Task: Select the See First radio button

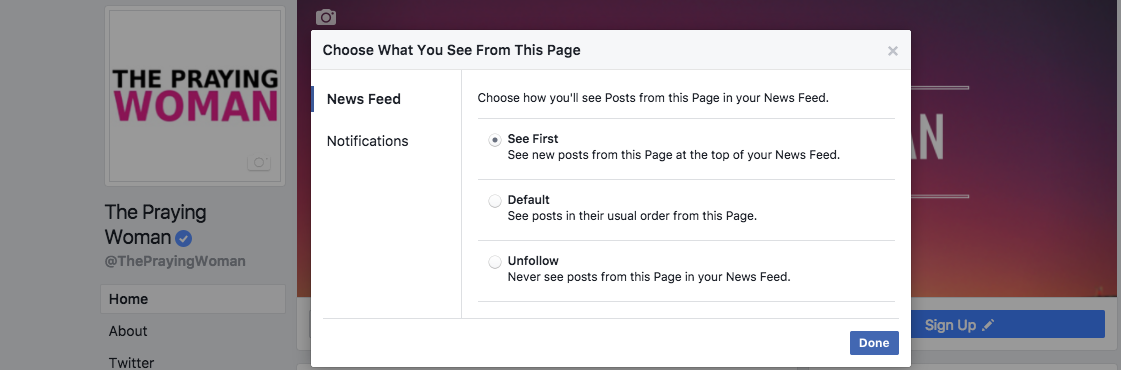Action: click(495, 140)
